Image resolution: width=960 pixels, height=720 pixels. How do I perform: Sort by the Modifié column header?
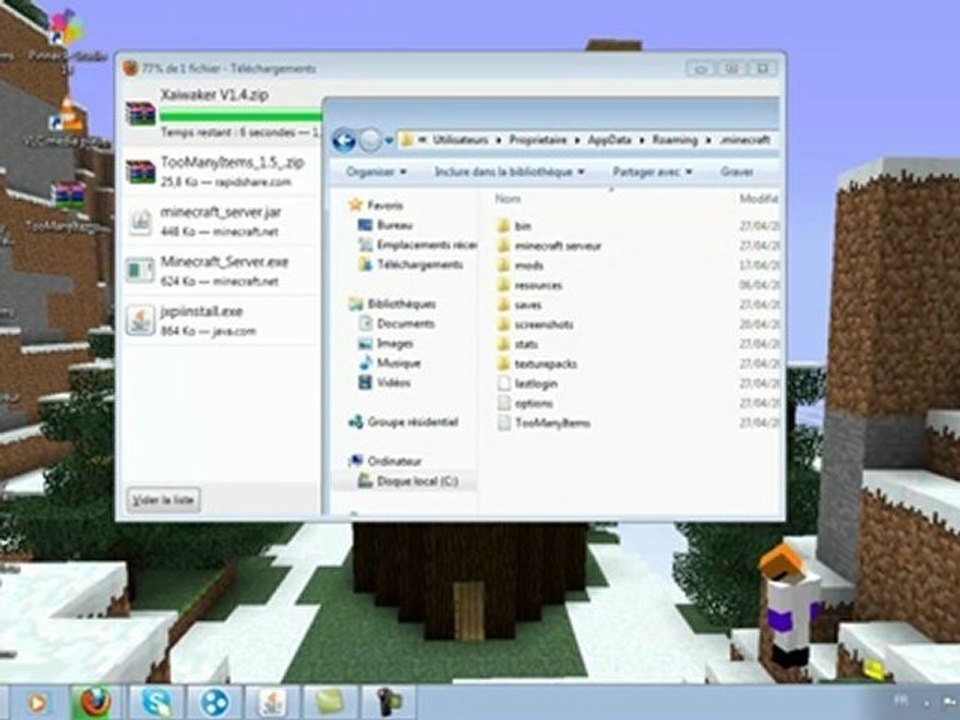tap(759, 198)
